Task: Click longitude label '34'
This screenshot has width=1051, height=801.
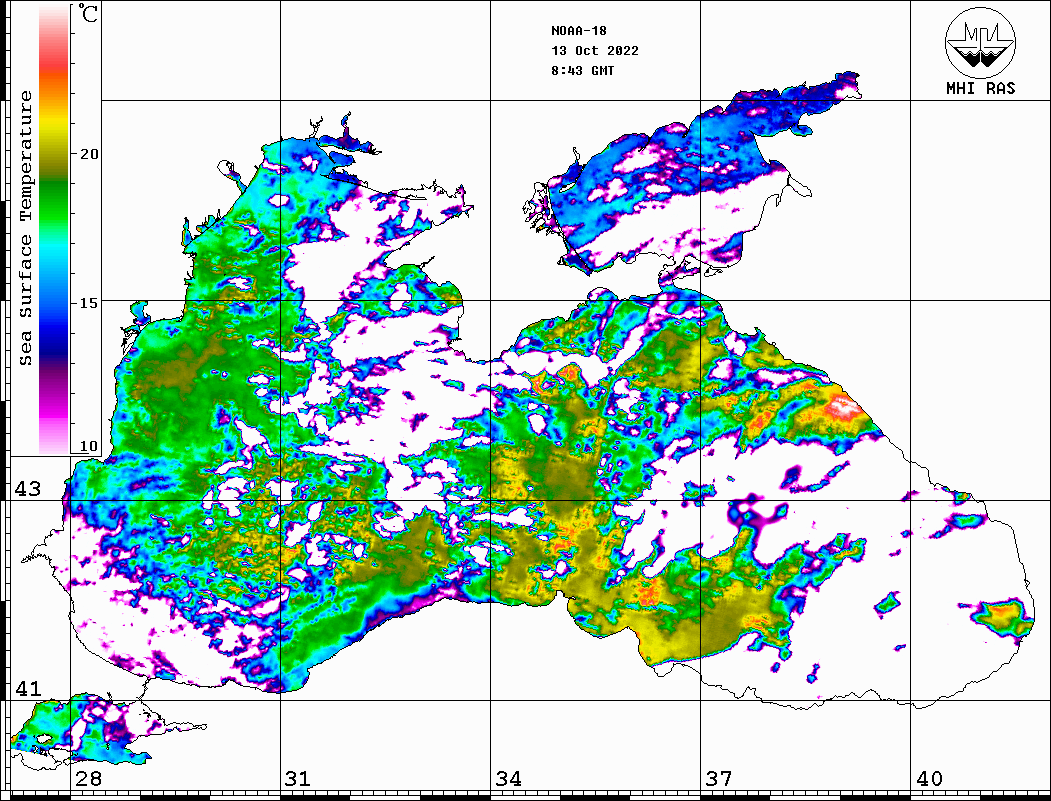Action: [x=508, y=779]
